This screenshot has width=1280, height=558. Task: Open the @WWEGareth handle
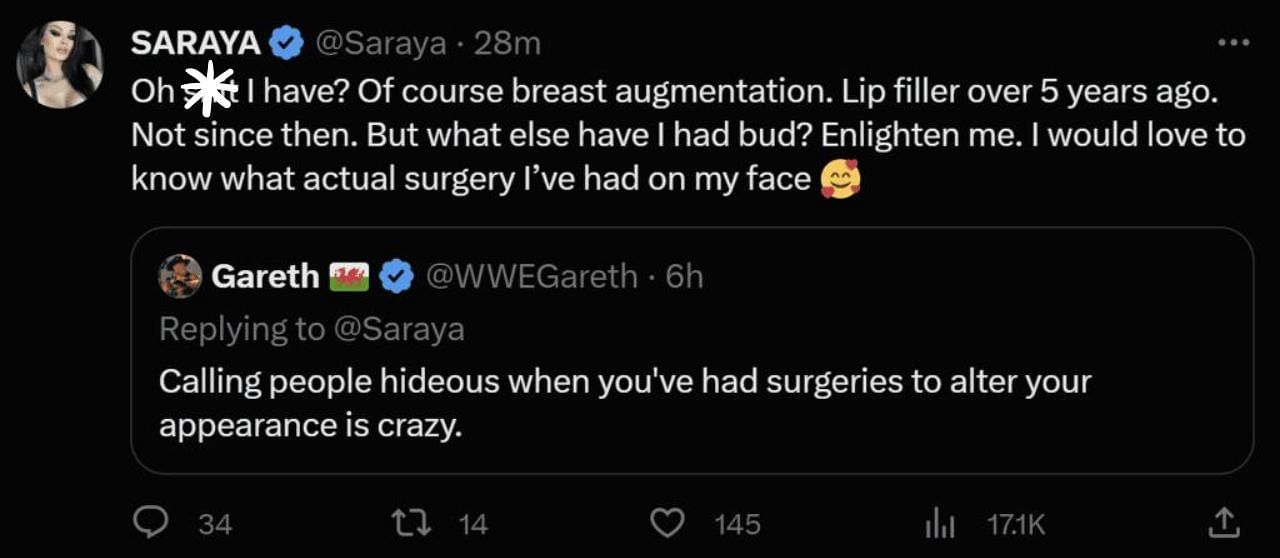click(x=532, y=277)
